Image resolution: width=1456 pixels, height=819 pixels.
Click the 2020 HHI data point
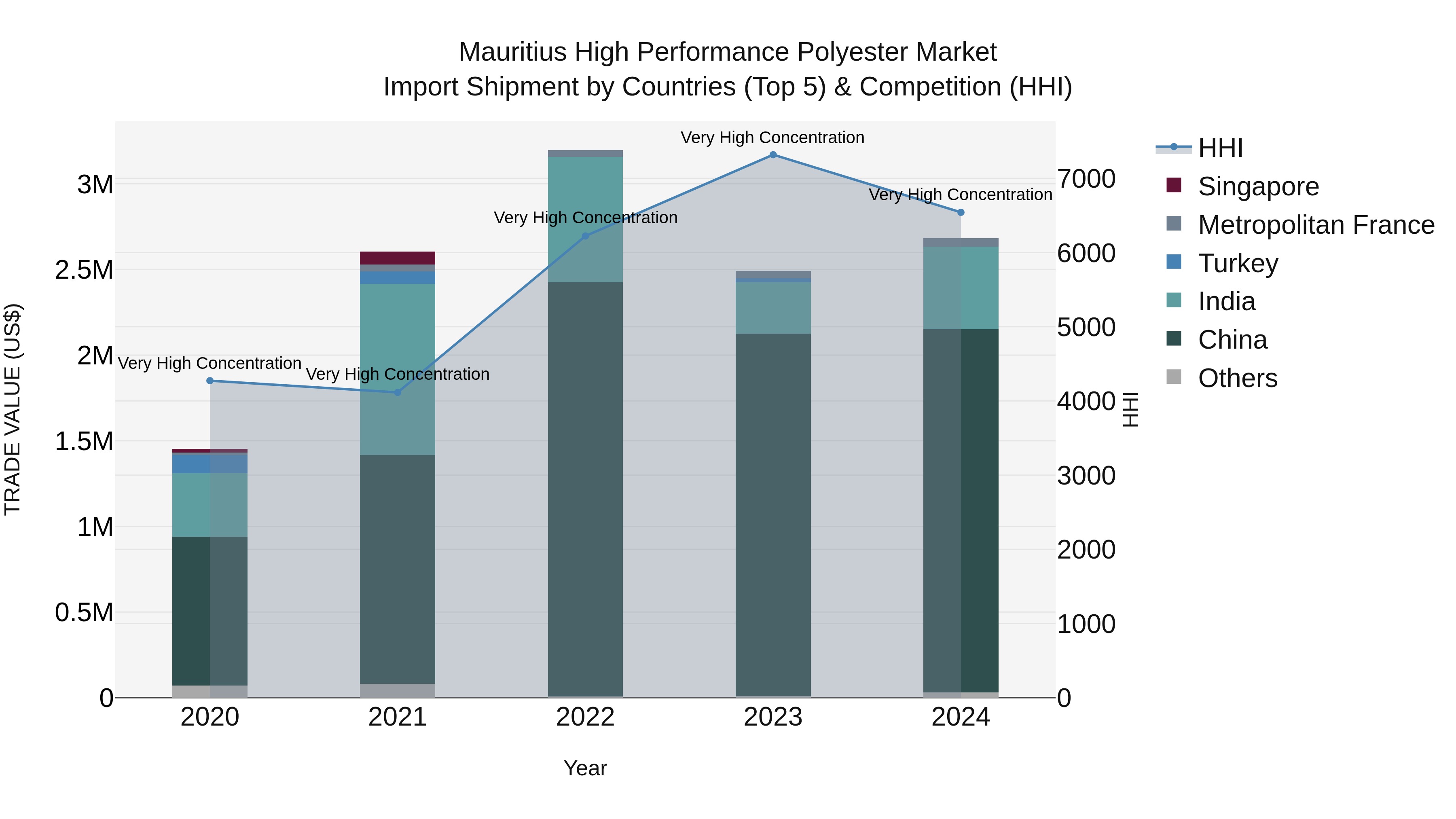[x=210, y=381]
